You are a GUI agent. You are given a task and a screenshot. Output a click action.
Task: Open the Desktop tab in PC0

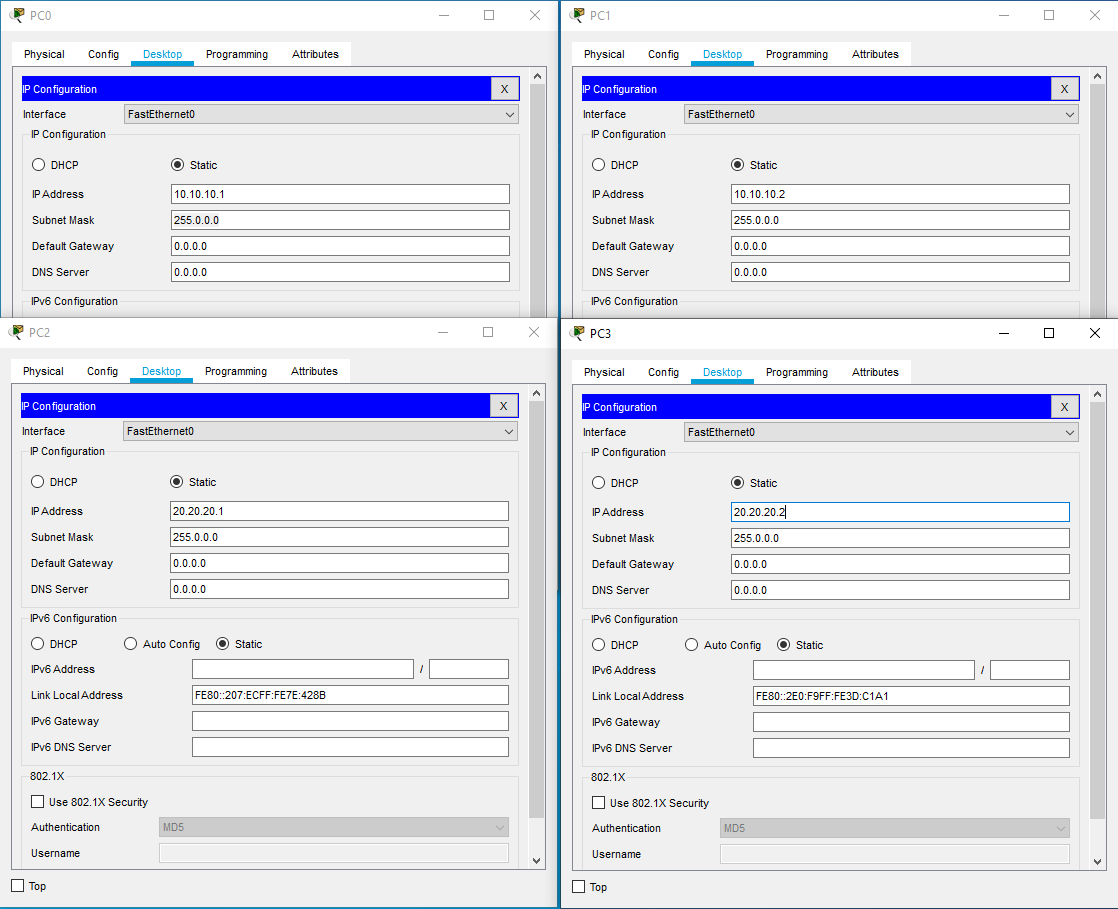tap(163, 54)
